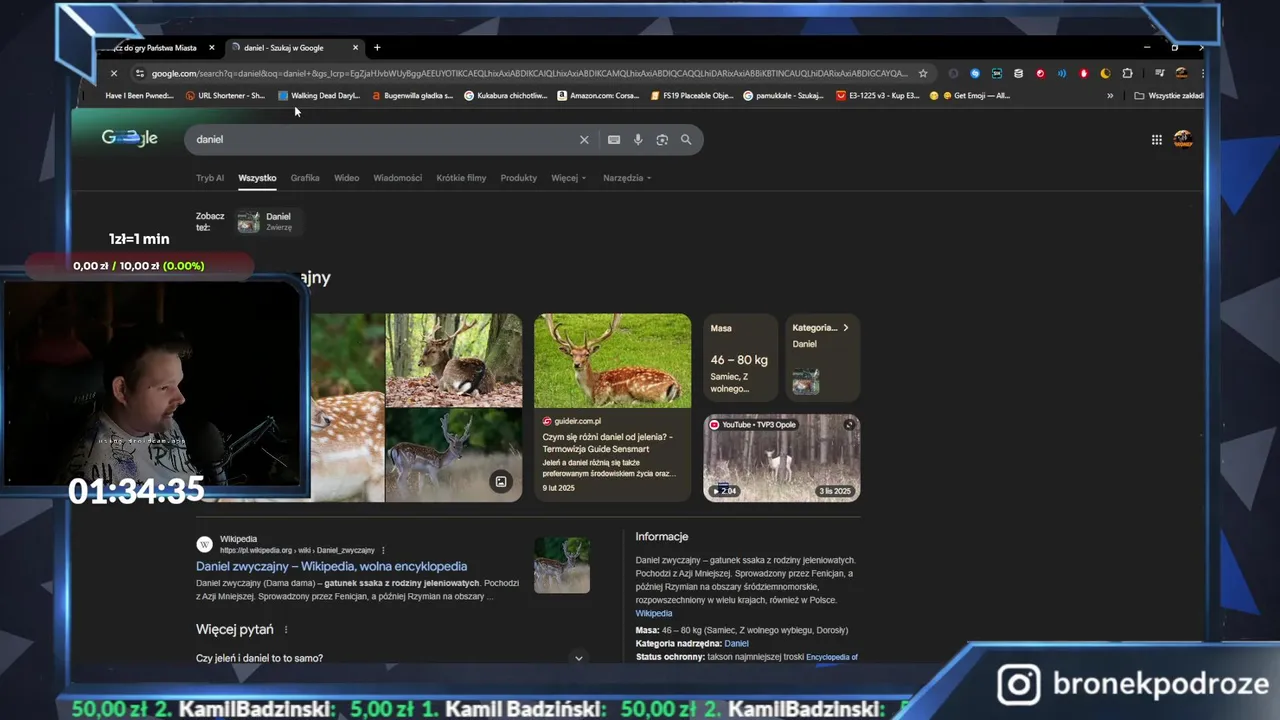Open a new tab with the plus button
The height and width of the screenshot is (720, 1280).
[x=377, y=47]
